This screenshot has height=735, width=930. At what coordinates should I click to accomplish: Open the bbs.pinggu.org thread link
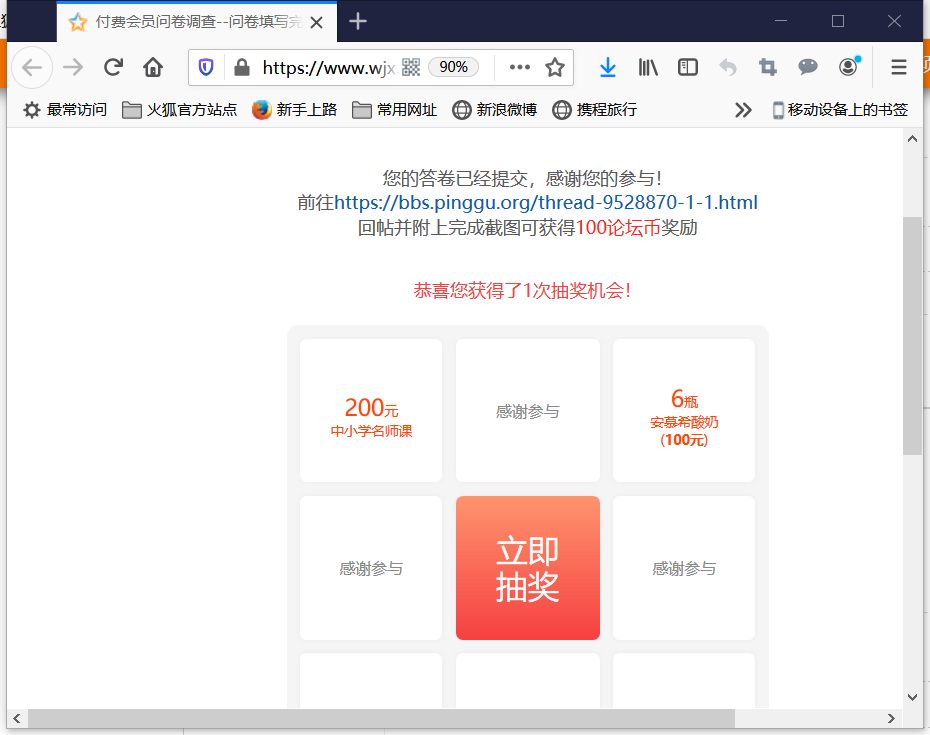coord(546,203)
